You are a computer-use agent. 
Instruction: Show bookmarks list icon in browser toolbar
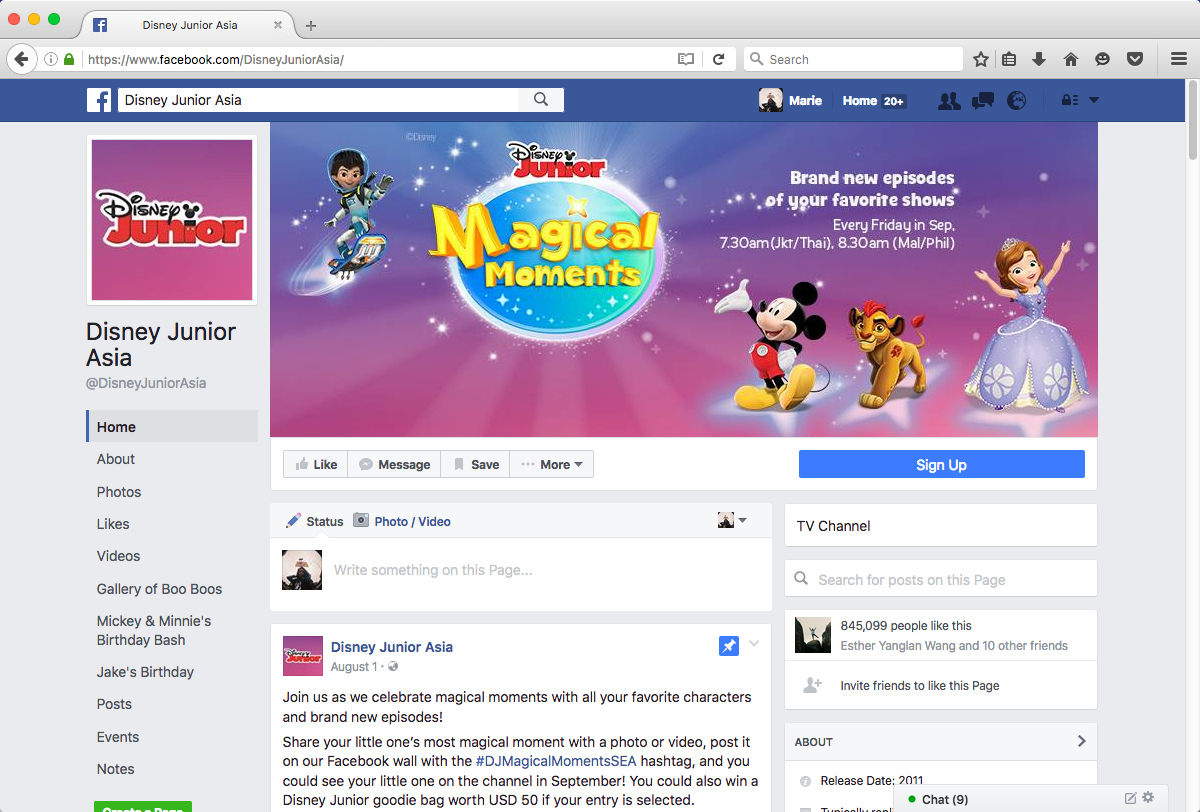pyautogui.click(x=1009, y=59)
